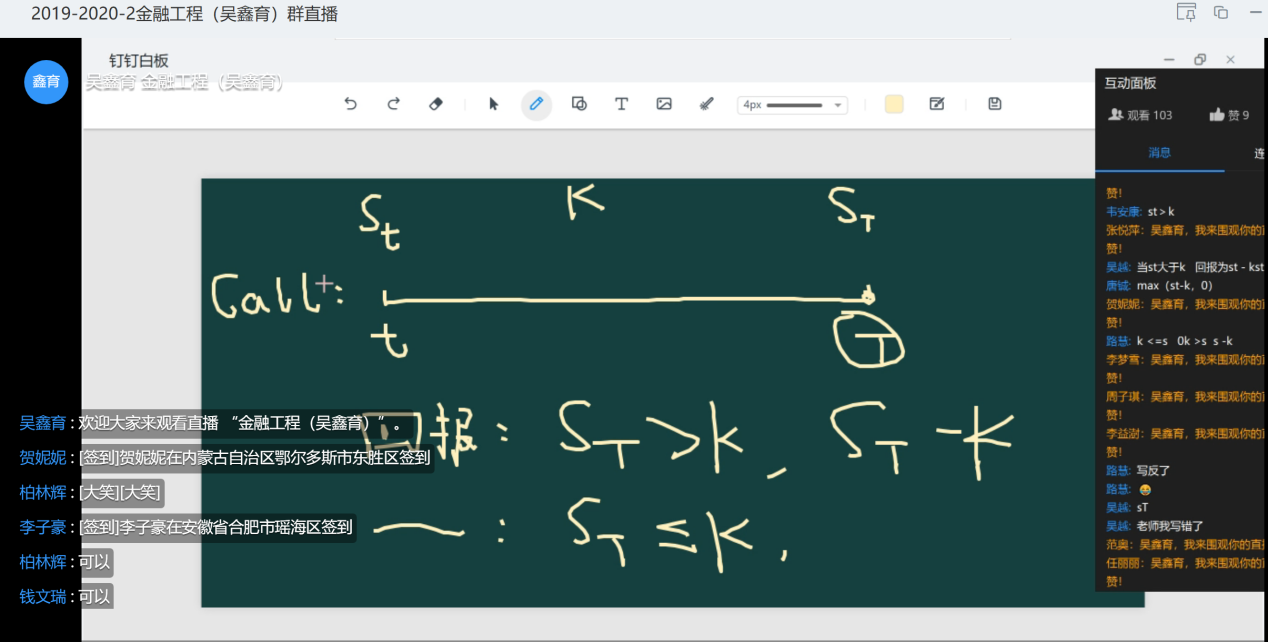The height and width of the screenshot is (642, 1268).
Task: Click 柏林辉 '[大笑][大笑]' chat line
Action: [x=91, y=493]
